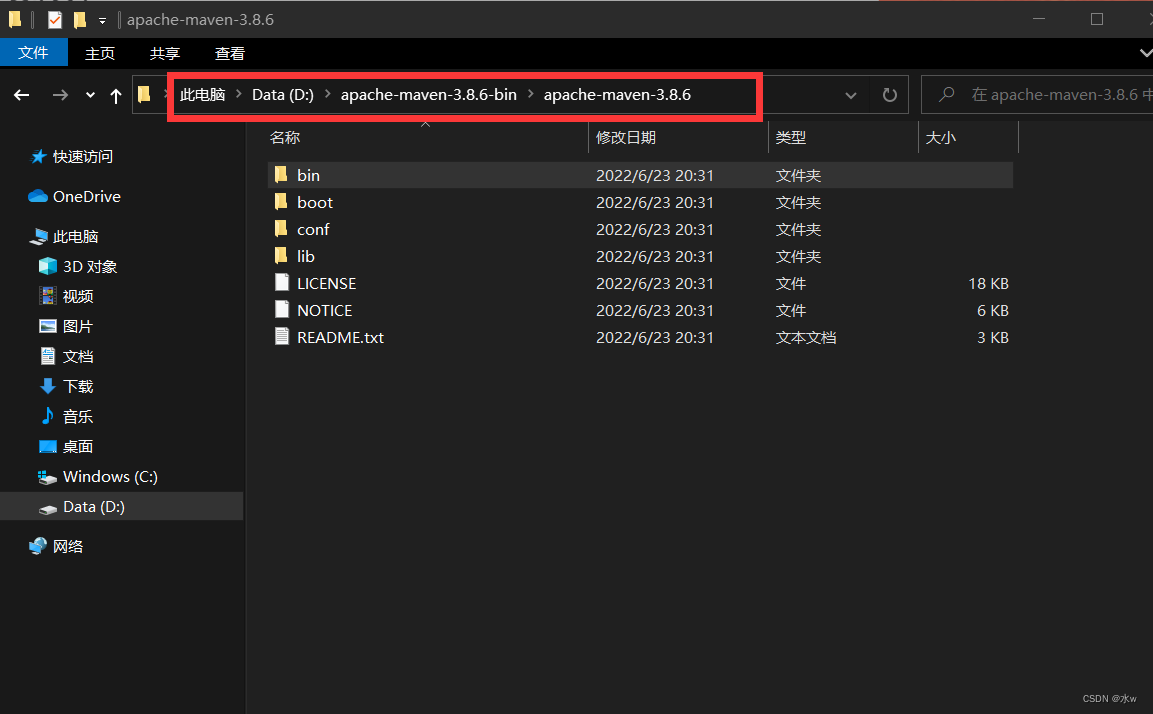The width and height of the screenshot is (1153, 714).
Task: Select the bin folder icon
Action: click(281, 174)
